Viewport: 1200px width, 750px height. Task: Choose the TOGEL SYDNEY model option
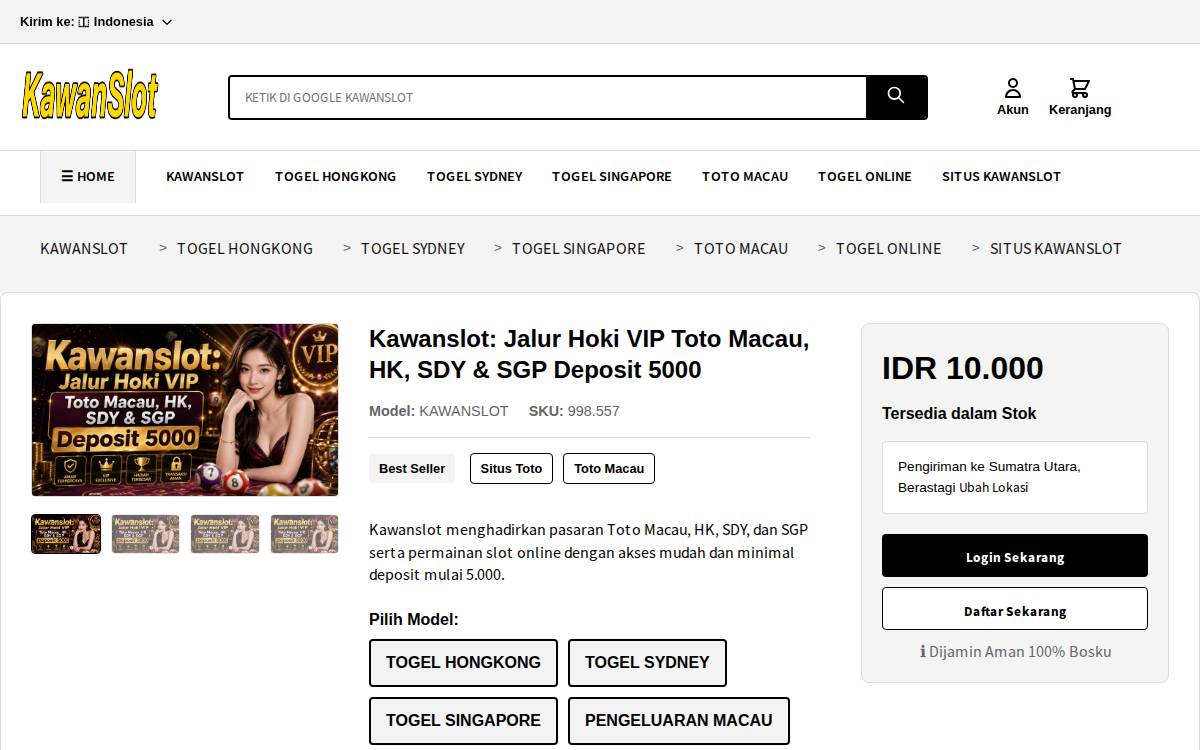point(647,663)
